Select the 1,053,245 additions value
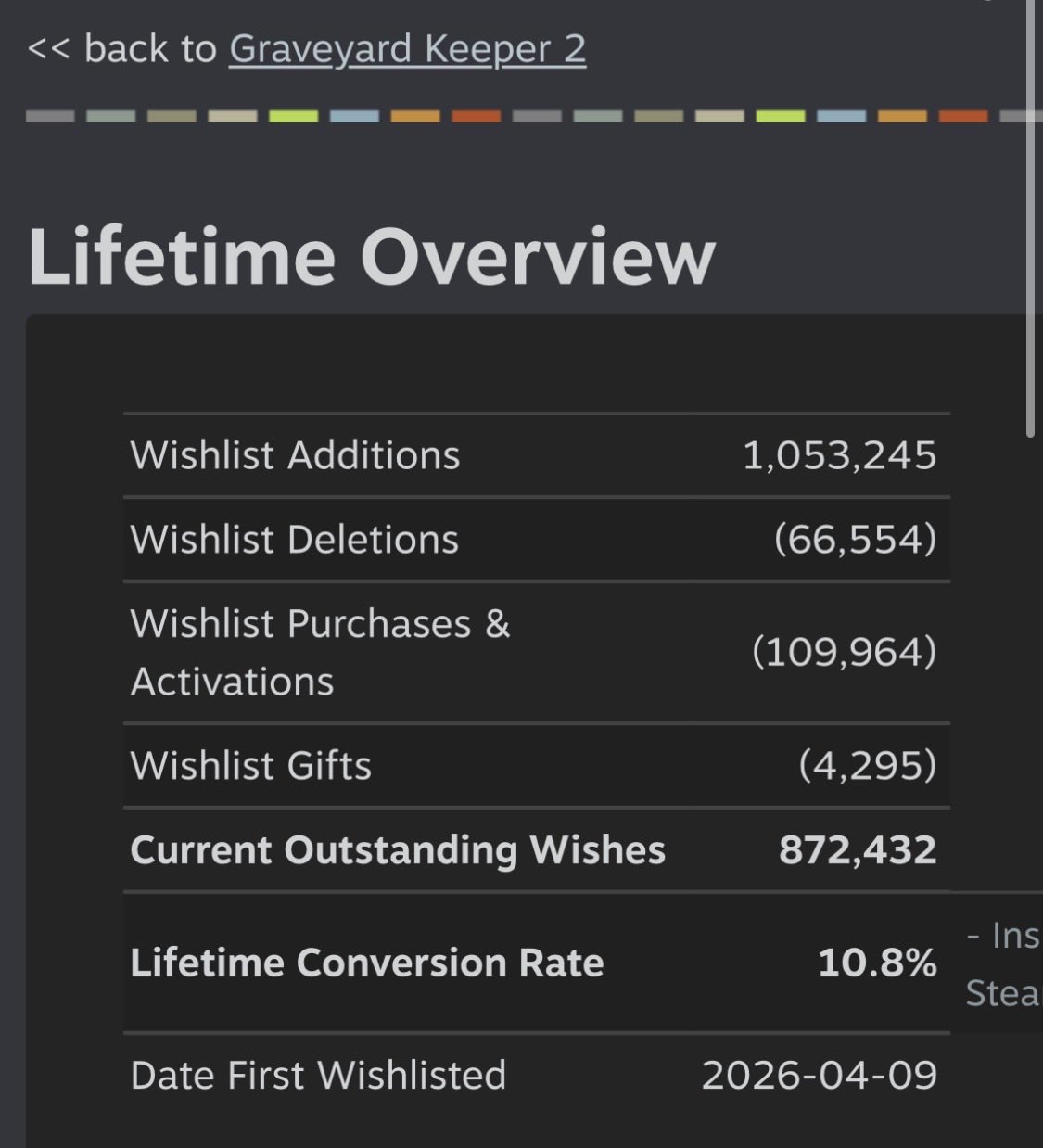The height and width of the screenshot is (1148, 1043). pos(839,455)
